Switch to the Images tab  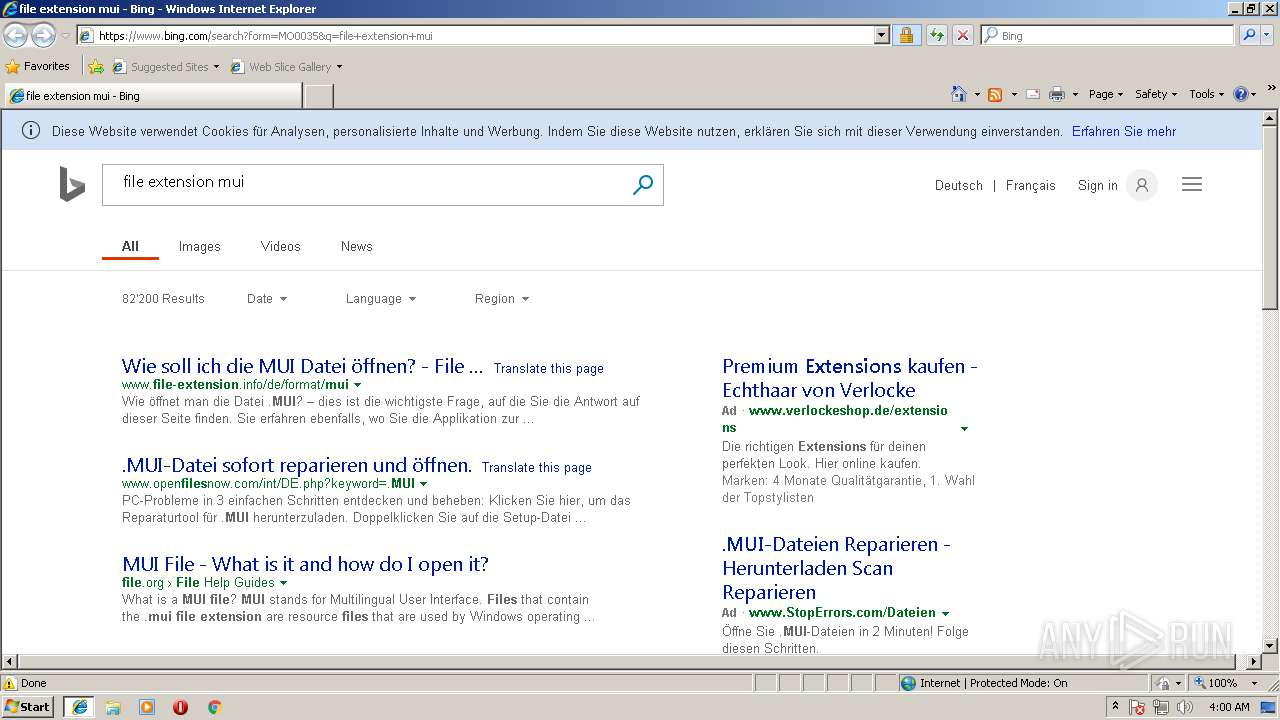[200, 246]
